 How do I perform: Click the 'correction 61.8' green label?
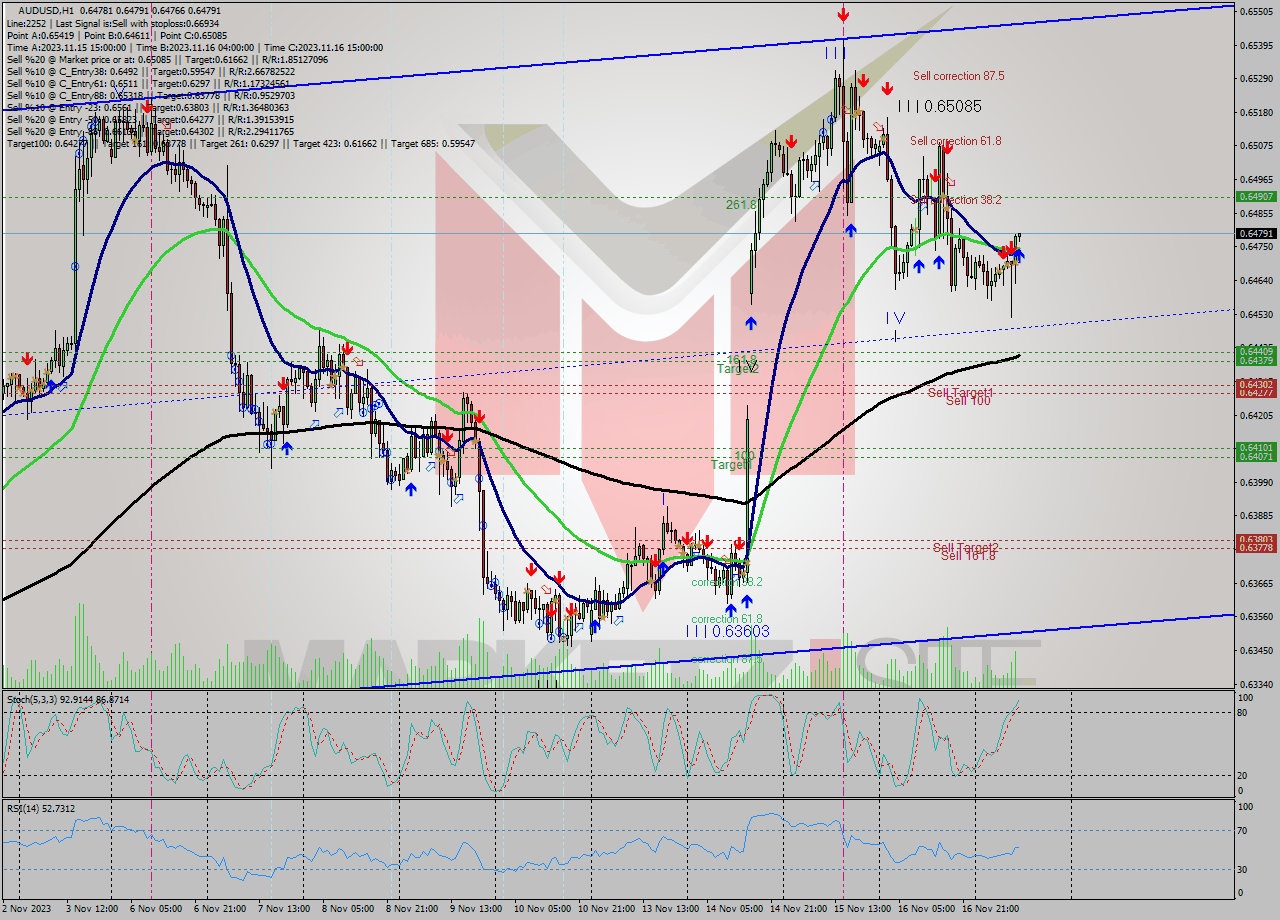click(726, 619)
